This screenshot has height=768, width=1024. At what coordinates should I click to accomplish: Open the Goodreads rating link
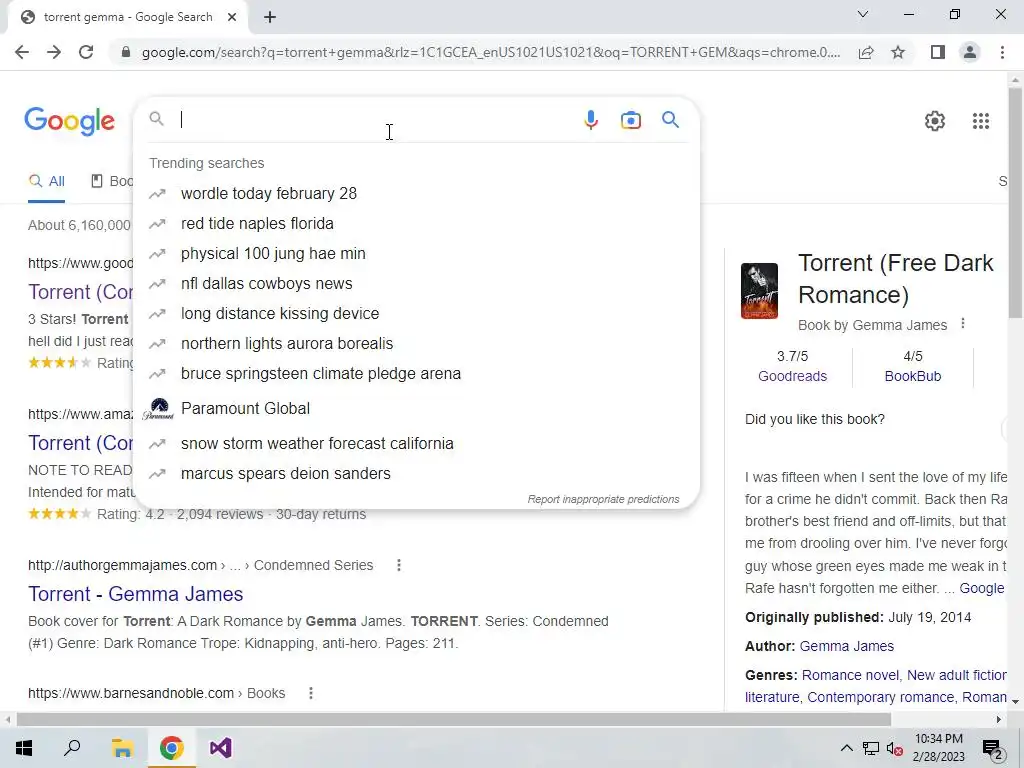click(792, 376)
